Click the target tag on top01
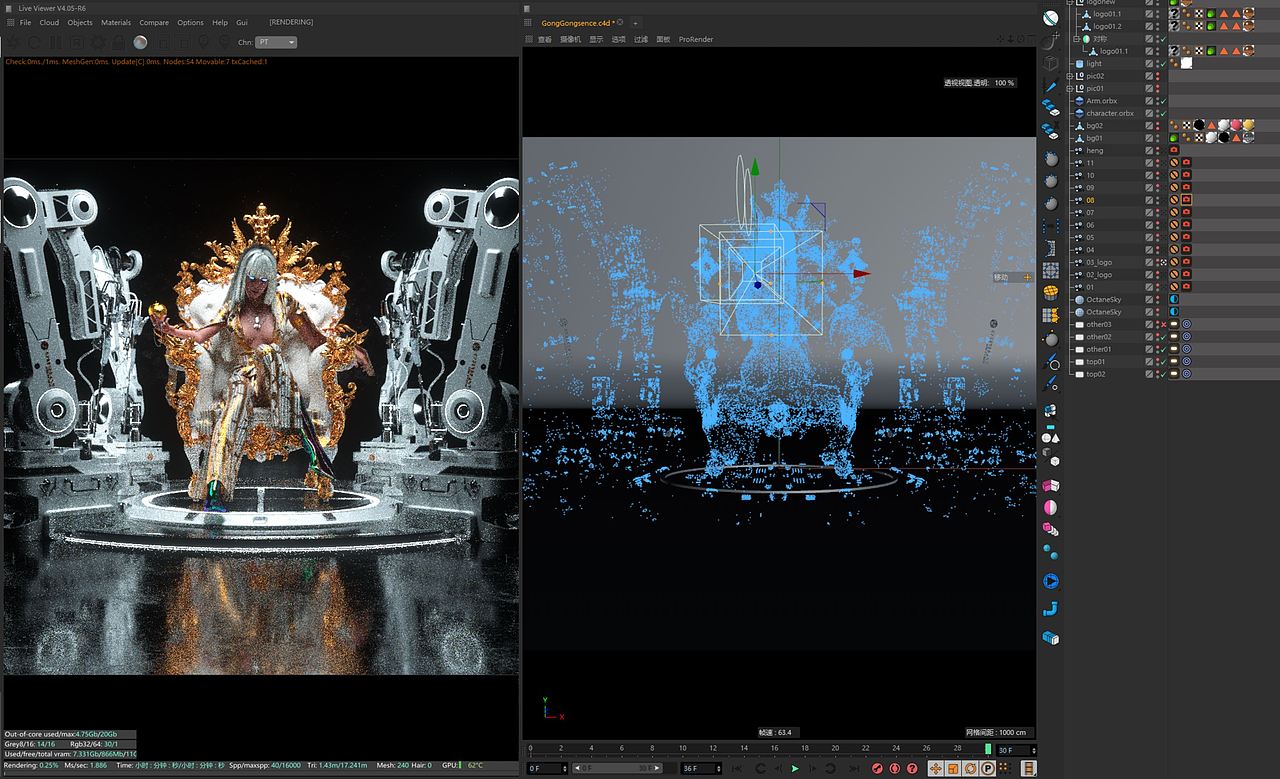 tap(1186, 361)
